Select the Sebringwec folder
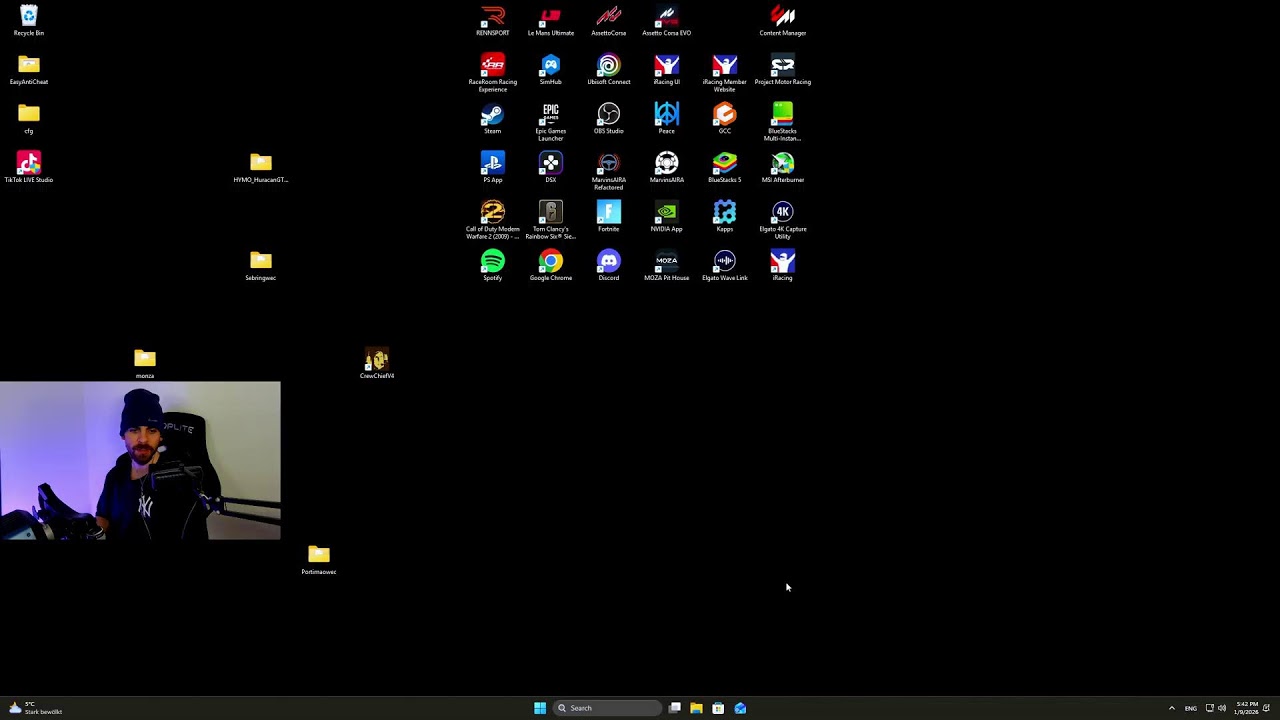Image resolution: width=1280 pixels, height=720 pixels. 260,265
